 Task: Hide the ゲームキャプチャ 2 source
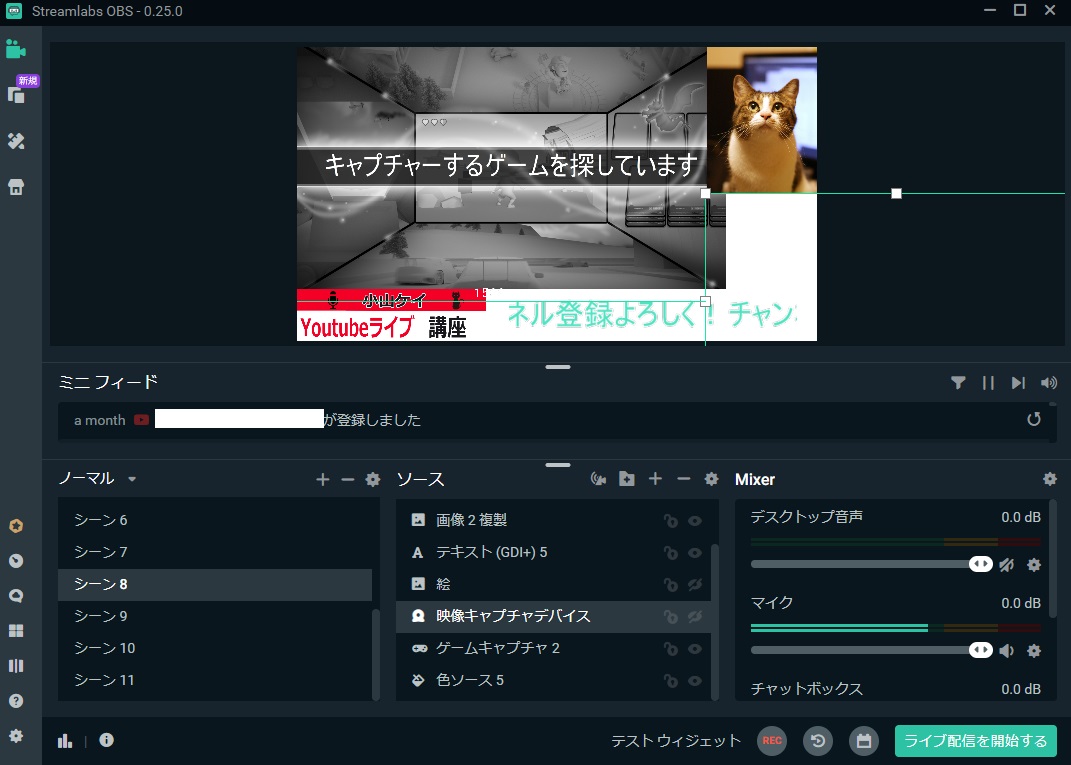[695, 649]
